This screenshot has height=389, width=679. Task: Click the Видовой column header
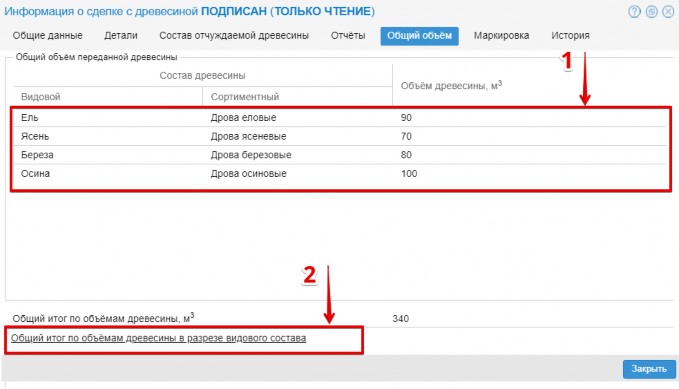[x=40, y=97]
